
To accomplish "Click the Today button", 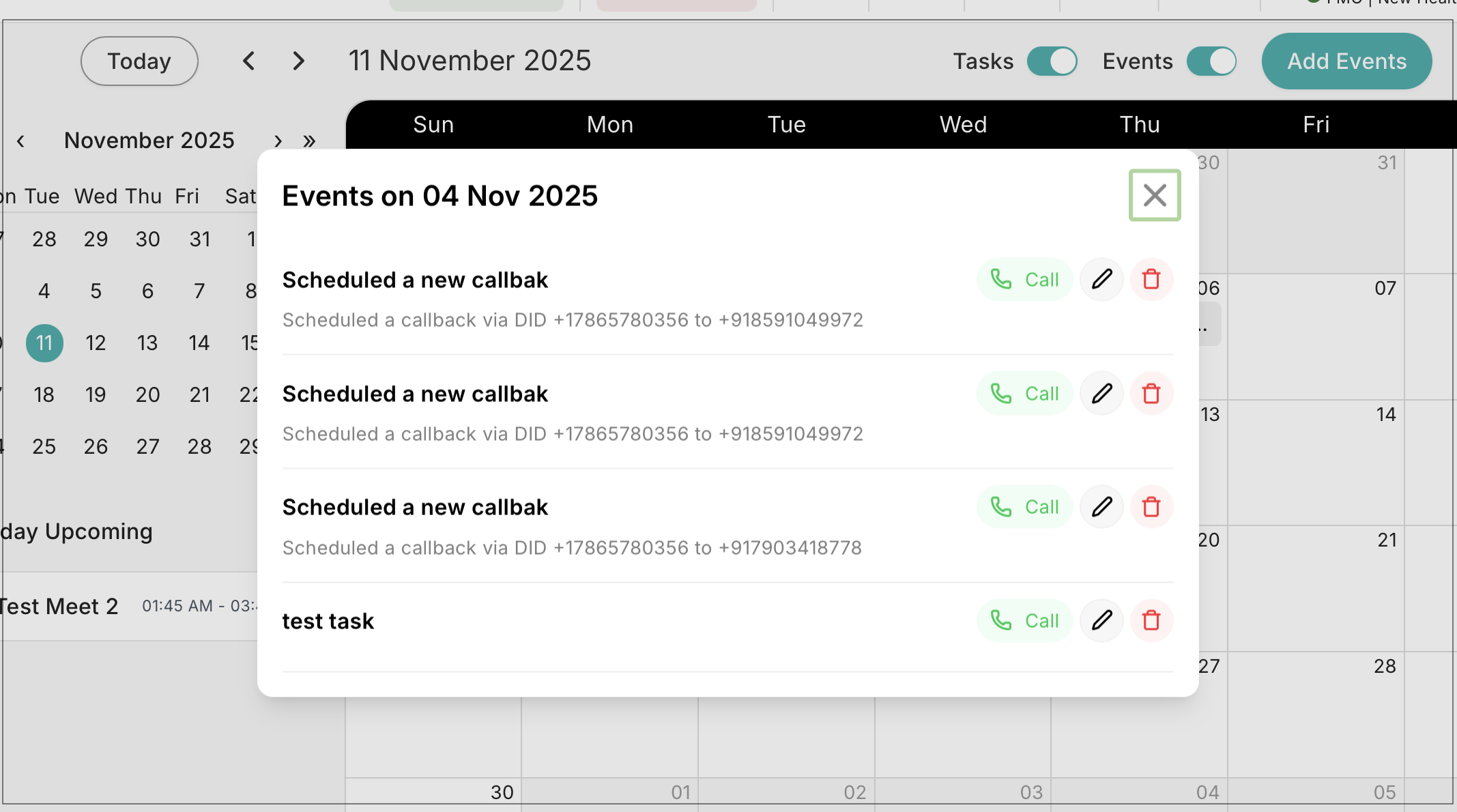I will [x=139, y=61].
